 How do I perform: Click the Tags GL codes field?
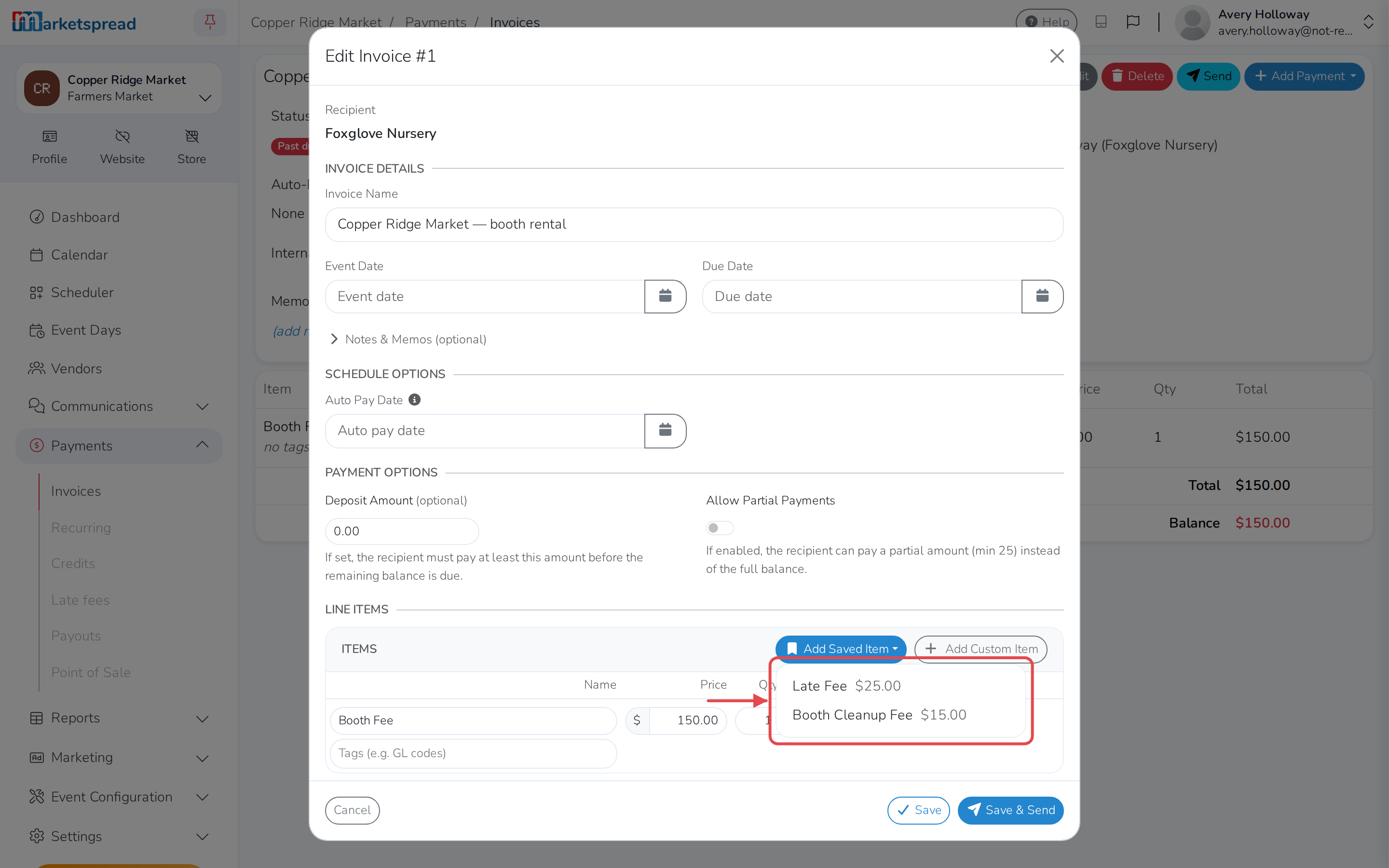474,753
